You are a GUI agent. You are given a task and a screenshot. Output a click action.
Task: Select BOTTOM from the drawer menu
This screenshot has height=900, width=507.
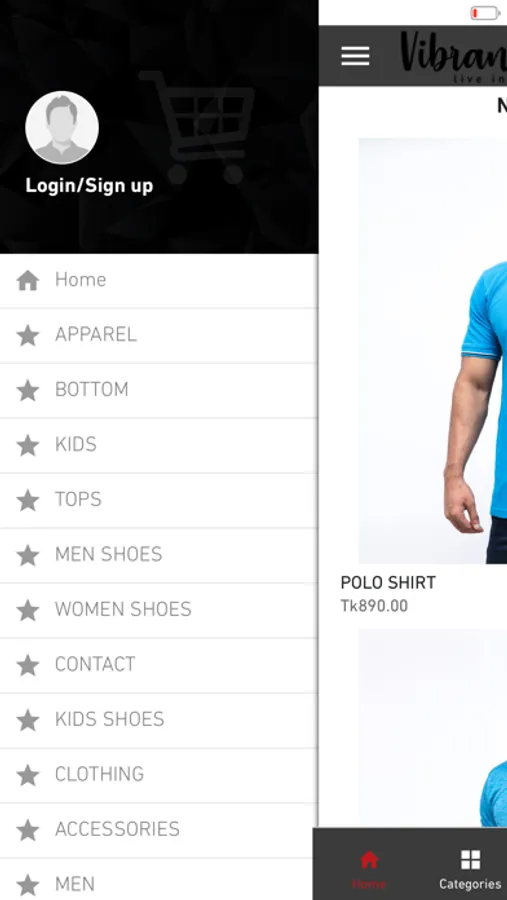click(158, 390)
